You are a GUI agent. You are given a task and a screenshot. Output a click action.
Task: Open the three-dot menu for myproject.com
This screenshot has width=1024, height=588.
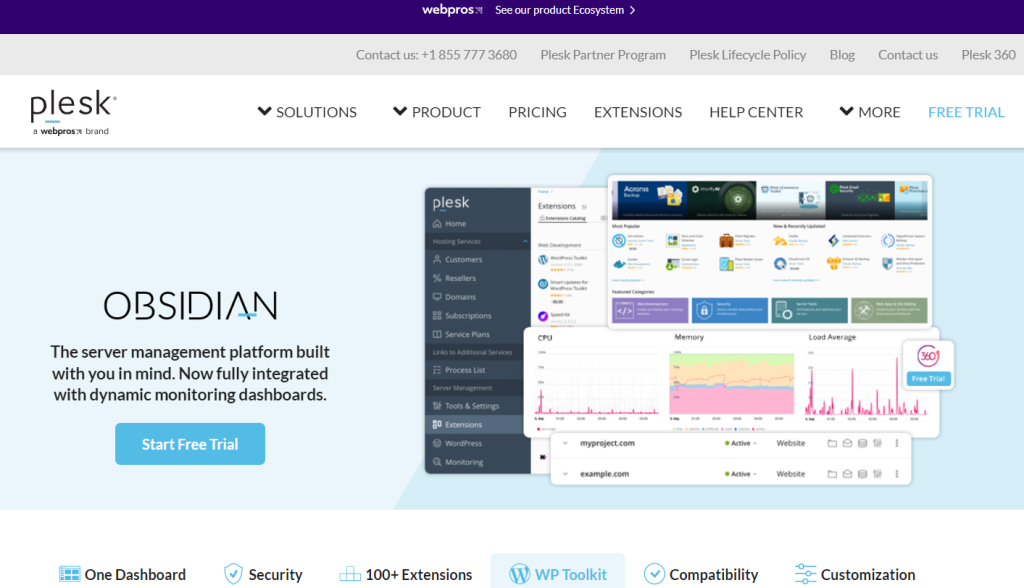[897, 443]
